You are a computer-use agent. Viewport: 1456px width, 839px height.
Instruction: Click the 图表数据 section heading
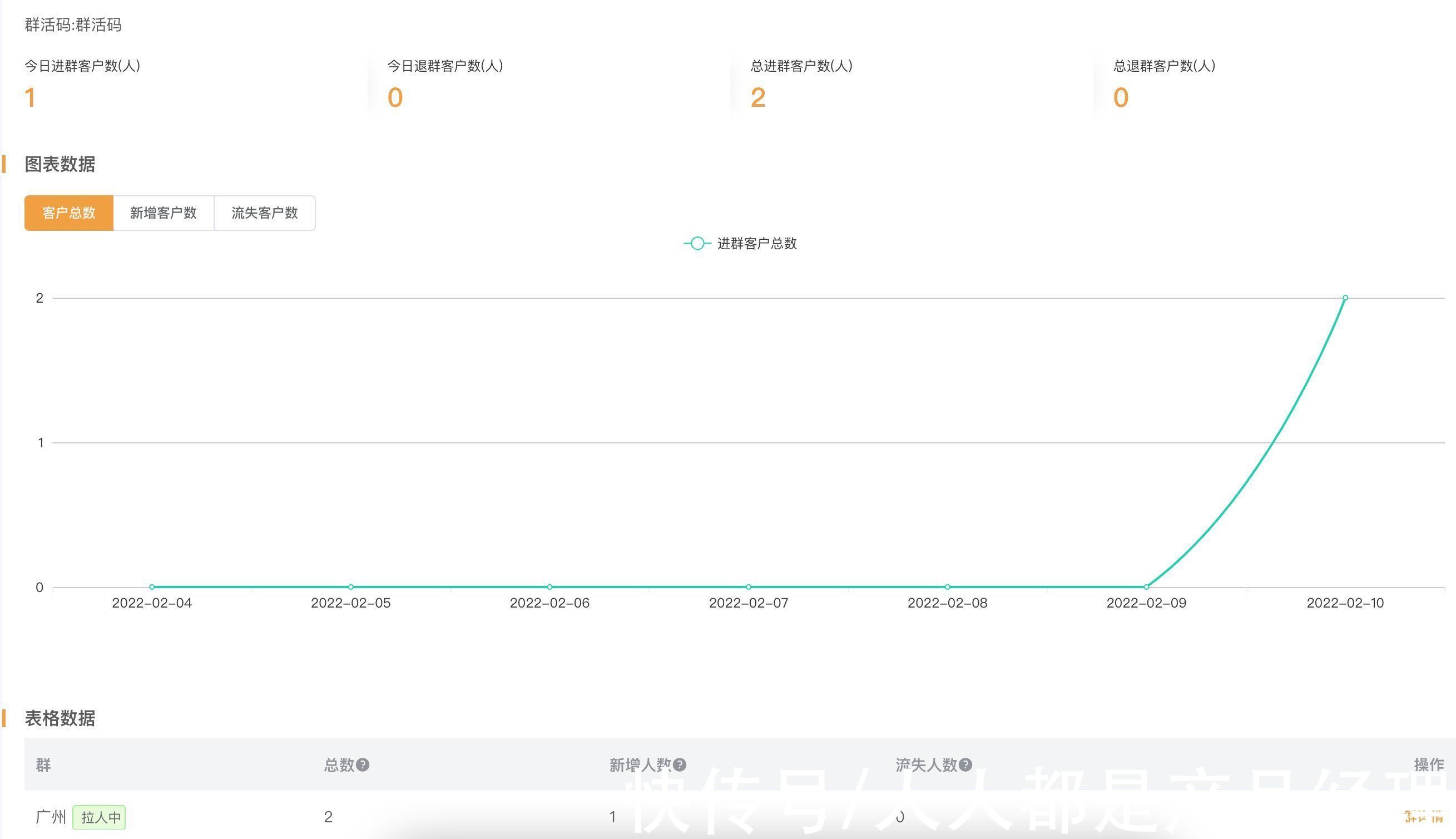tap(60, 164)
